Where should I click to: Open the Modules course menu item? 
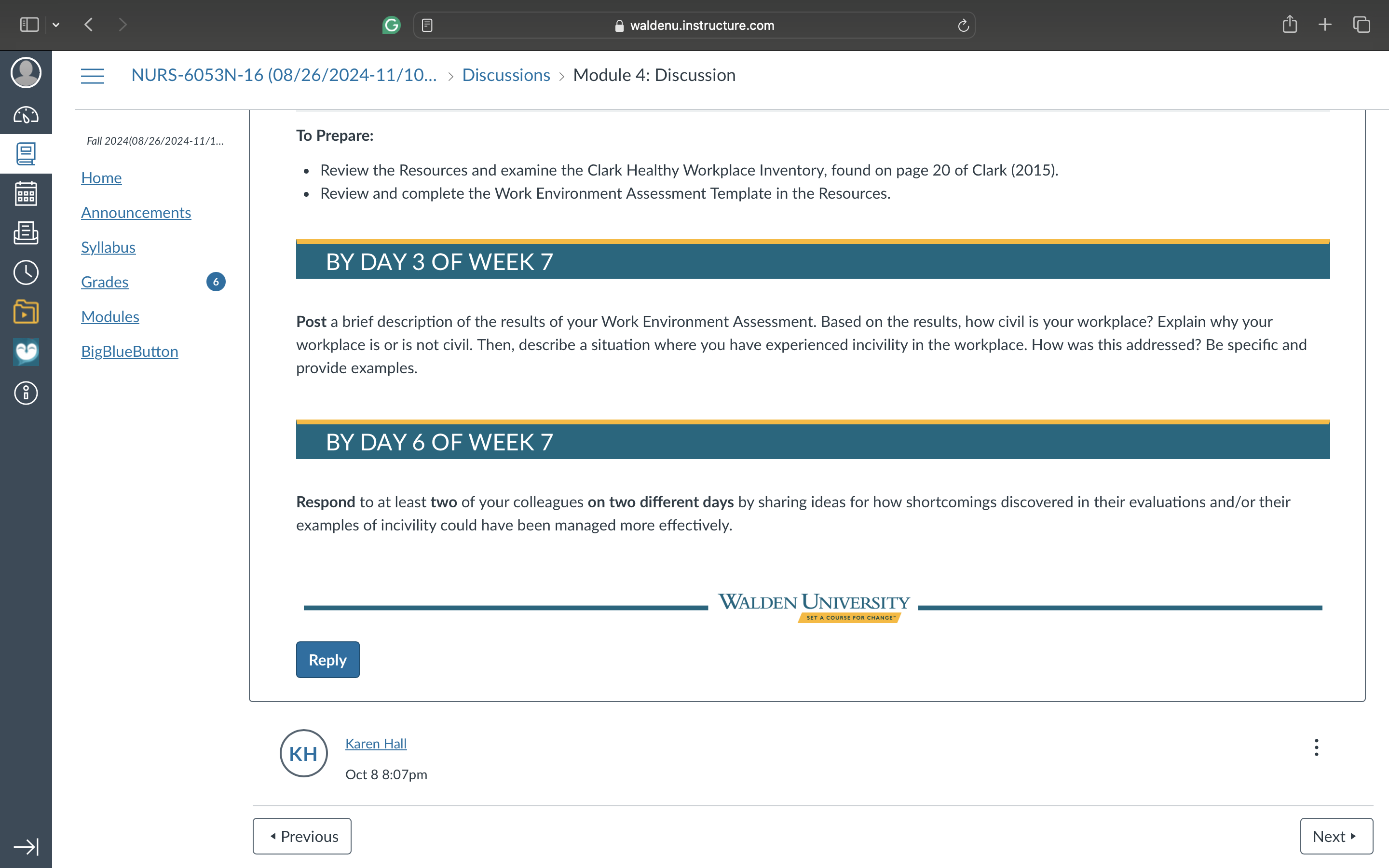click(x=110, y=316)
